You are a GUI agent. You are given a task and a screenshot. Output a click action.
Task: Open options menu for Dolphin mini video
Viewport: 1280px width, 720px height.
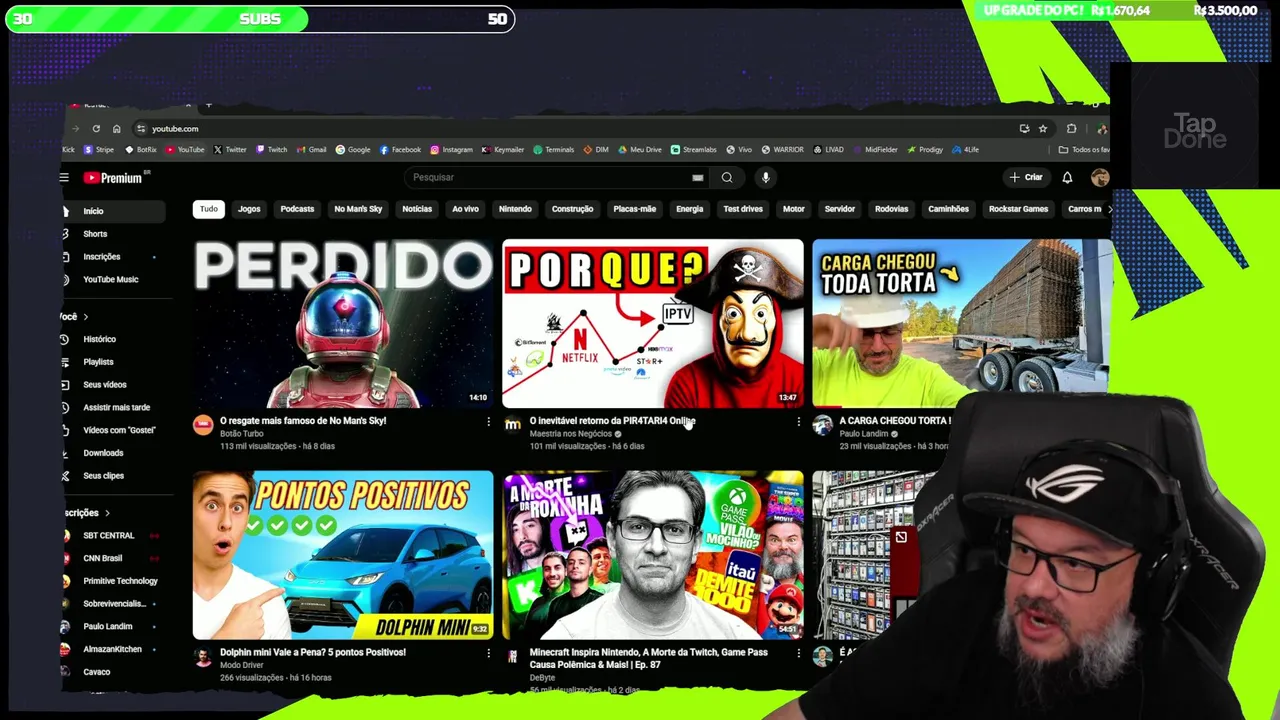pos(488,653)
